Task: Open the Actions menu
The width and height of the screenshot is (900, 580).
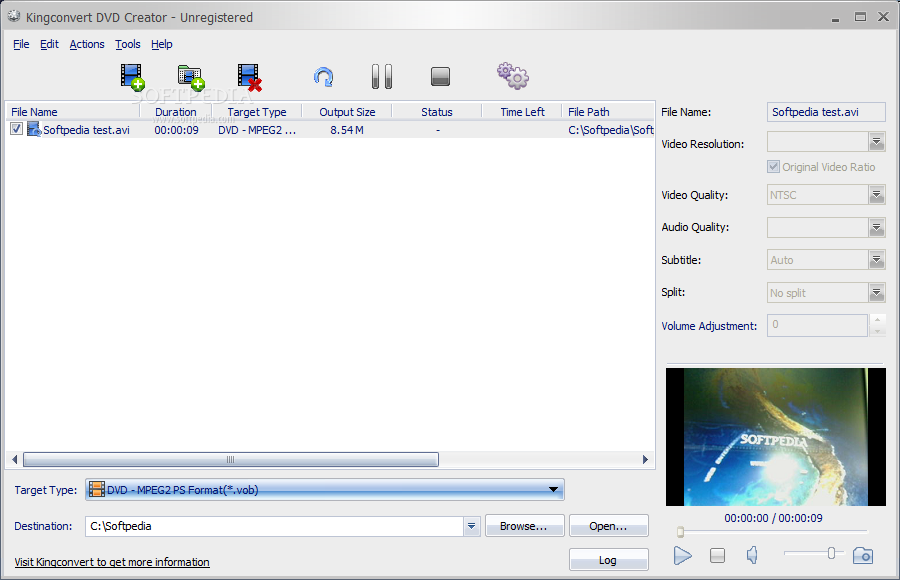Action: pyautogui.click(x=87, y=44)
